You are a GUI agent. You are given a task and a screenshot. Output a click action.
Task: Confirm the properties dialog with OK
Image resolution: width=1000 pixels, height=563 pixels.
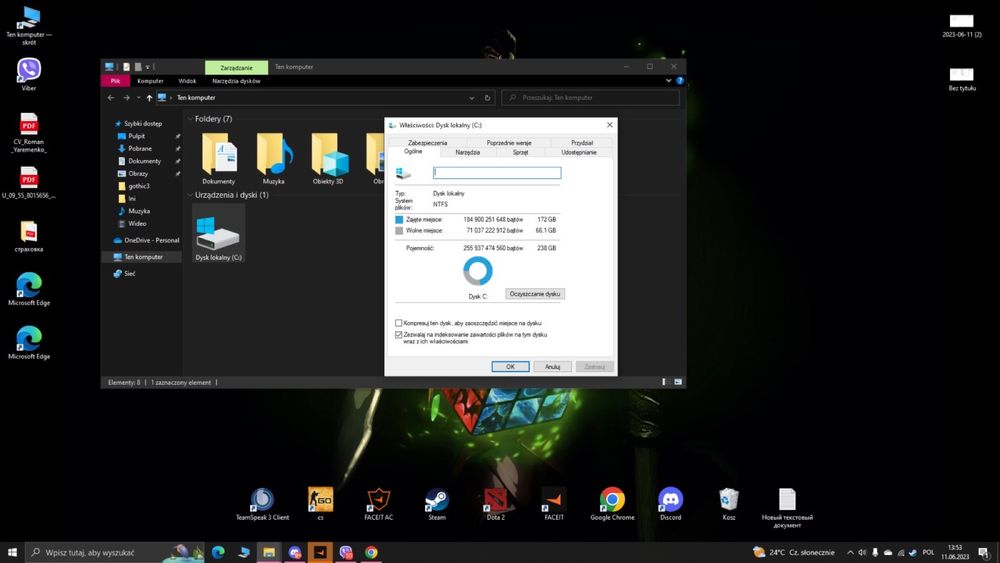510,367
